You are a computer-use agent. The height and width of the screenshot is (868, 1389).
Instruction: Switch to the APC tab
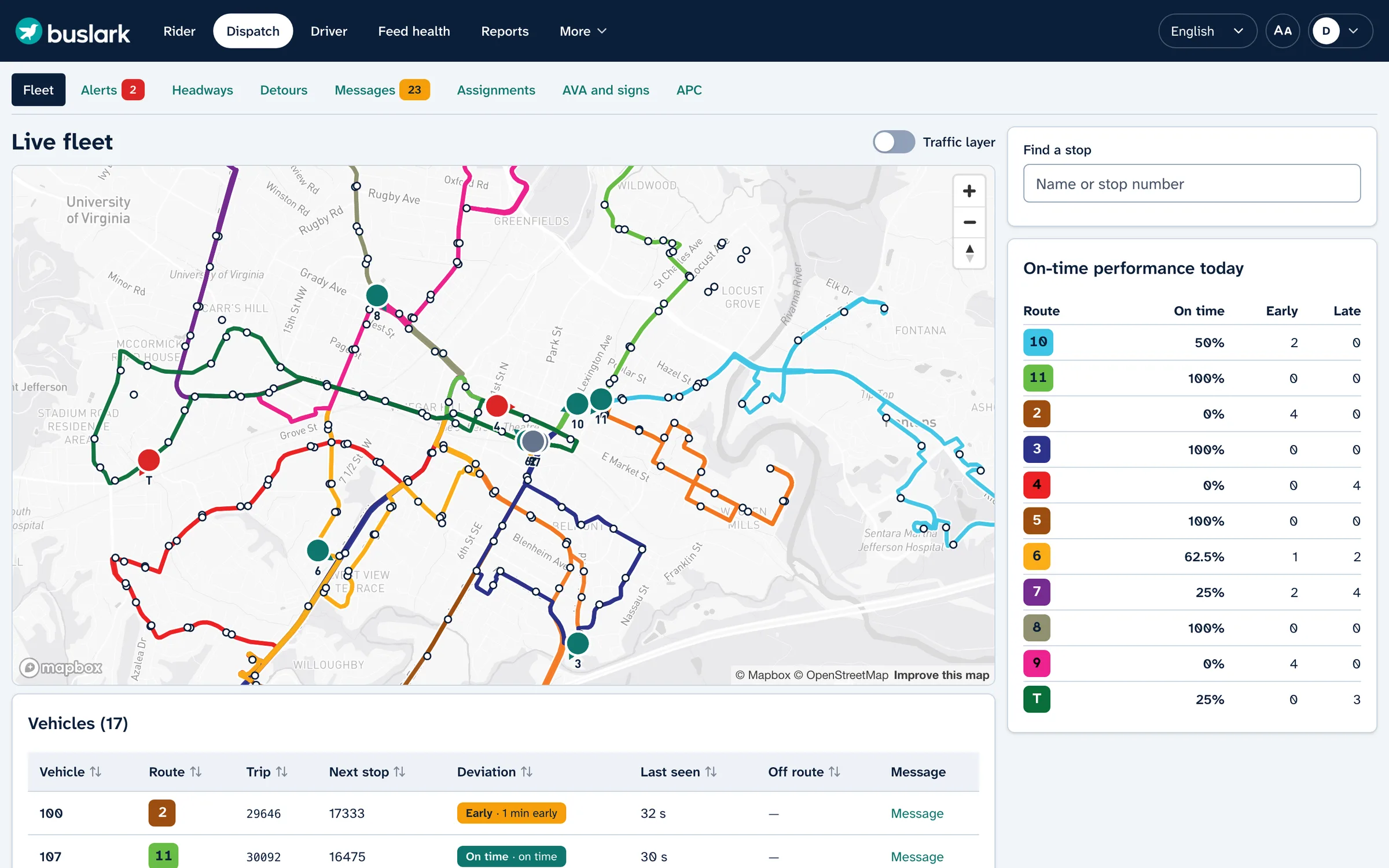[689, 90]
